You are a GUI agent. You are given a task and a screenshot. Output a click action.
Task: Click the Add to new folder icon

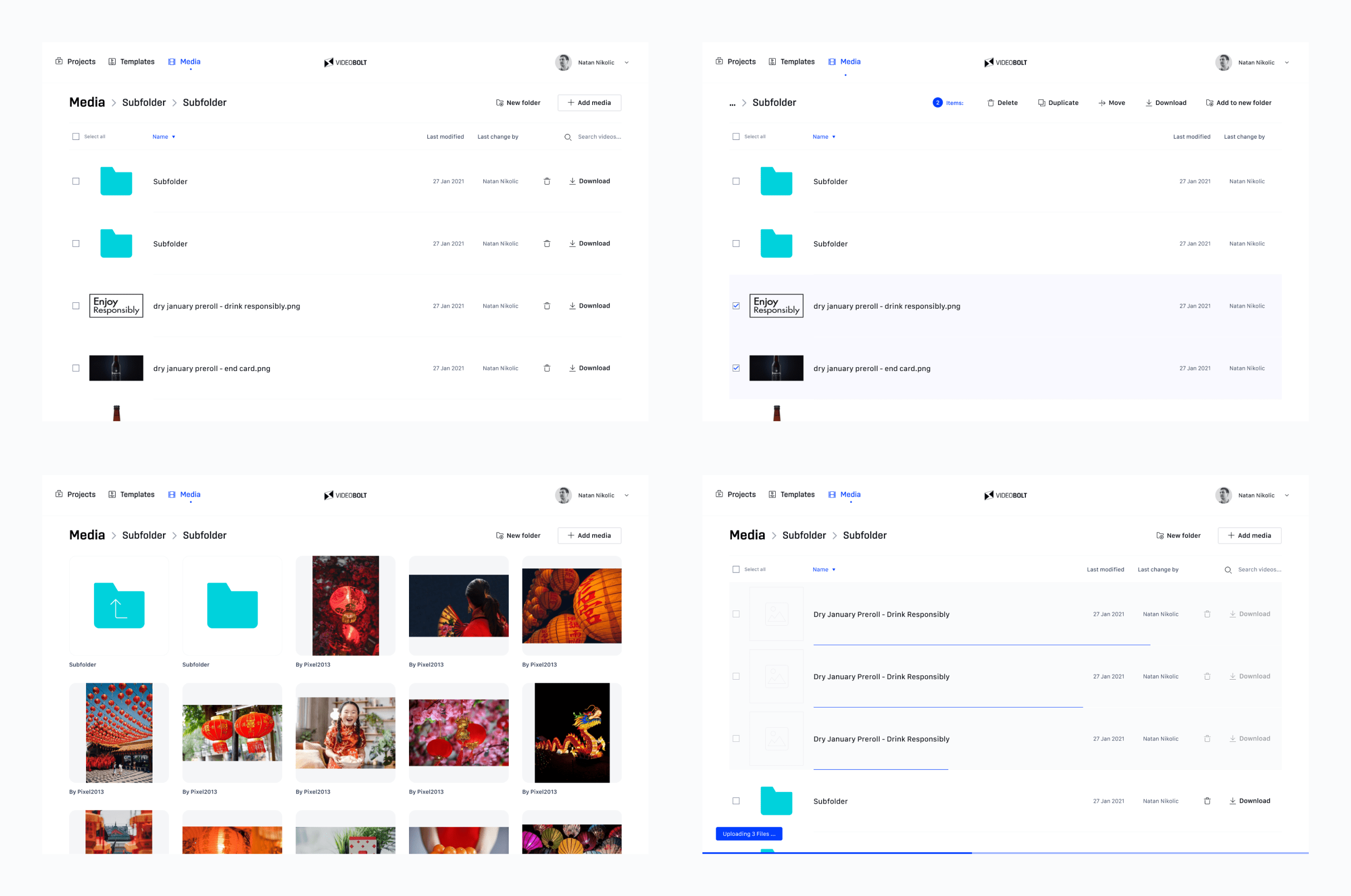pos(1209,103)
